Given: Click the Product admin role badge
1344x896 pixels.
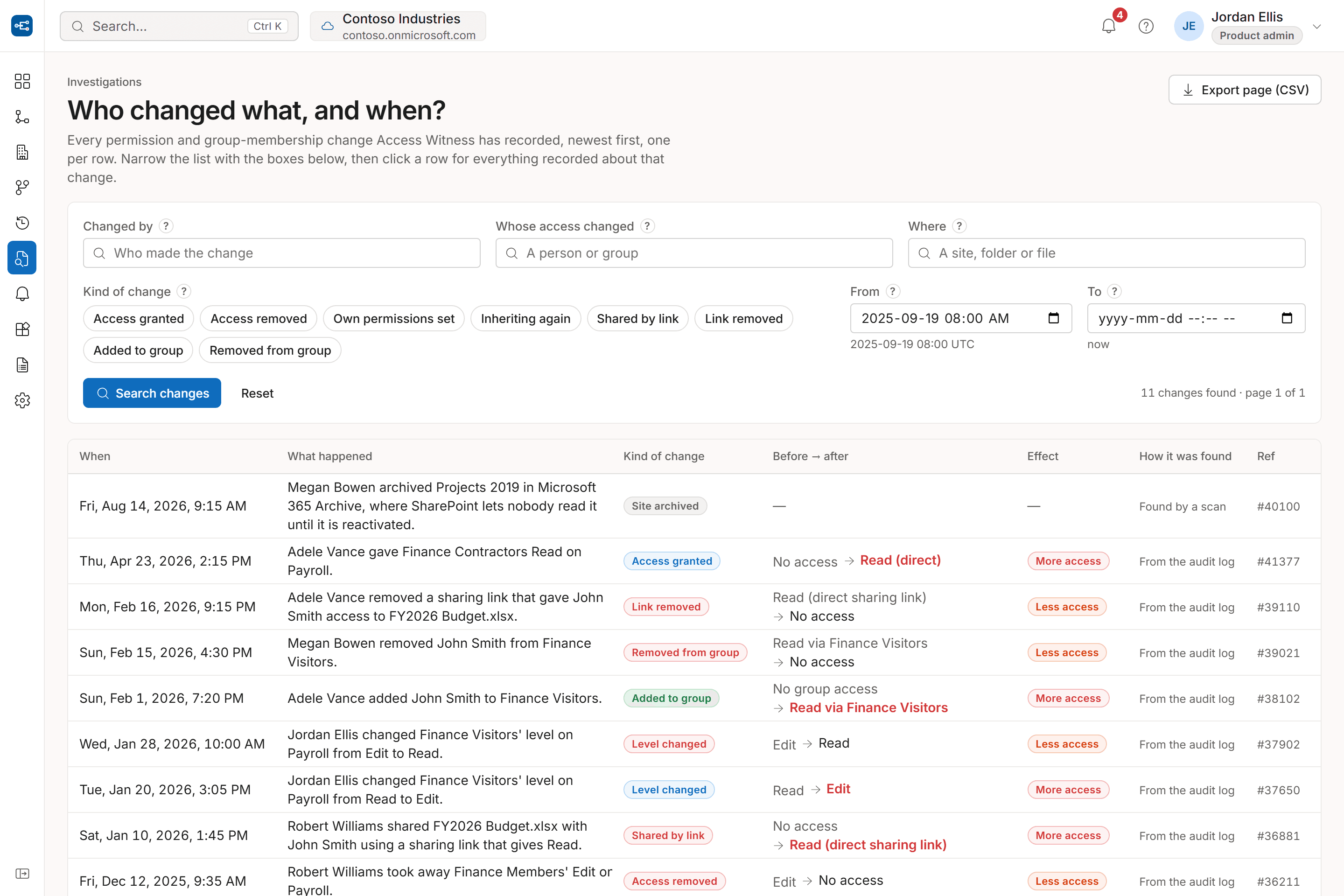Looking at the screenshot, I should [x=1257, y=35].
